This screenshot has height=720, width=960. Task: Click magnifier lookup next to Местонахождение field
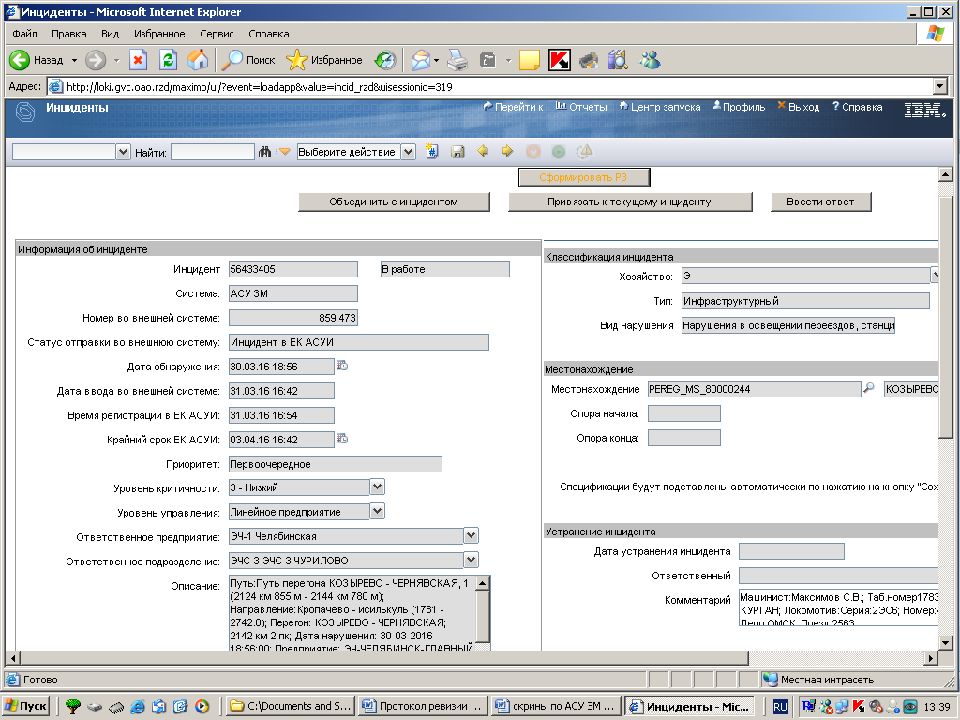coord(868,388)
